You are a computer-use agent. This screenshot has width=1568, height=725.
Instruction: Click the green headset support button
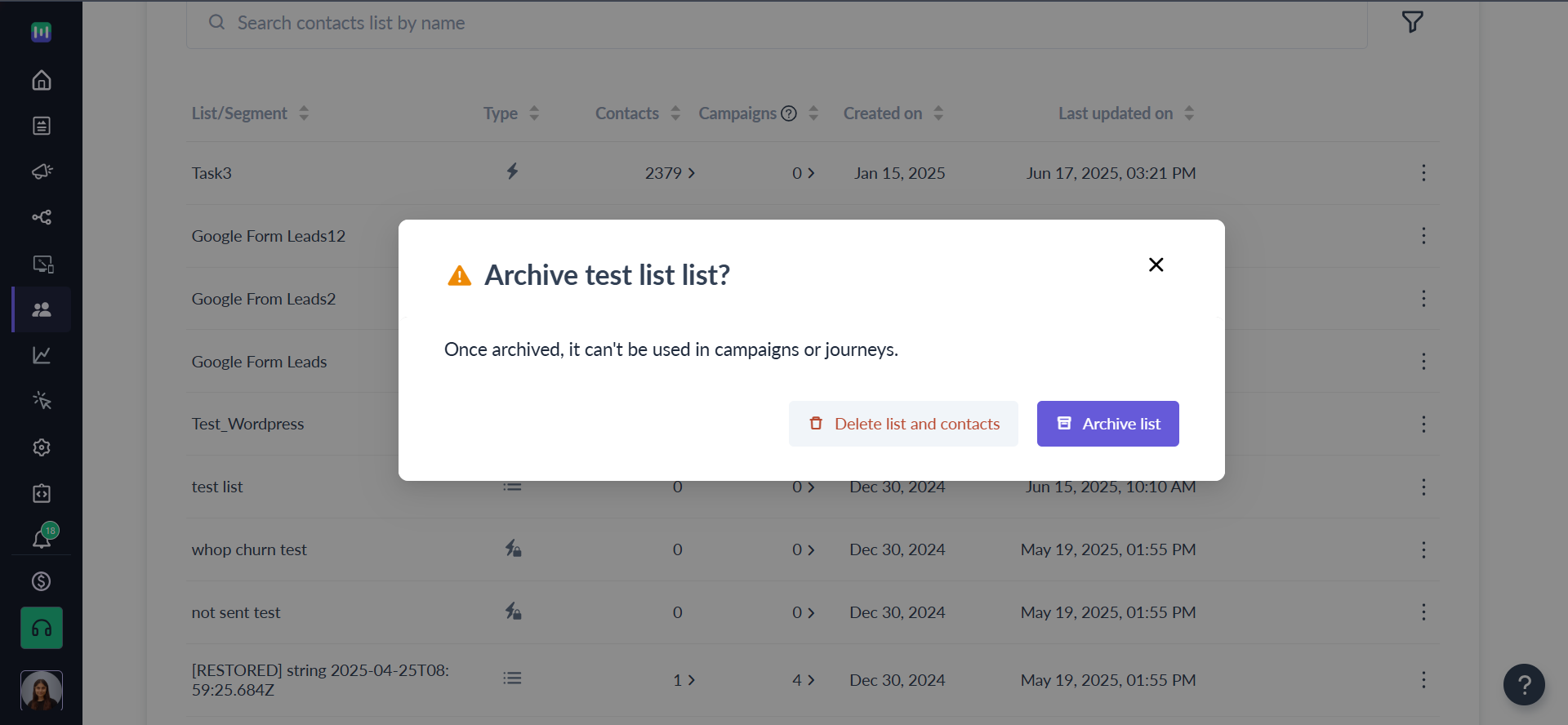42,628
